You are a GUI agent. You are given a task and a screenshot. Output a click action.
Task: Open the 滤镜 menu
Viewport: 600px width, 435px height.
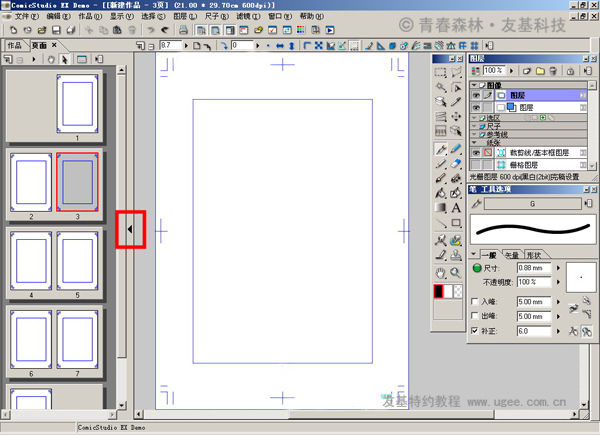[248, 16]
